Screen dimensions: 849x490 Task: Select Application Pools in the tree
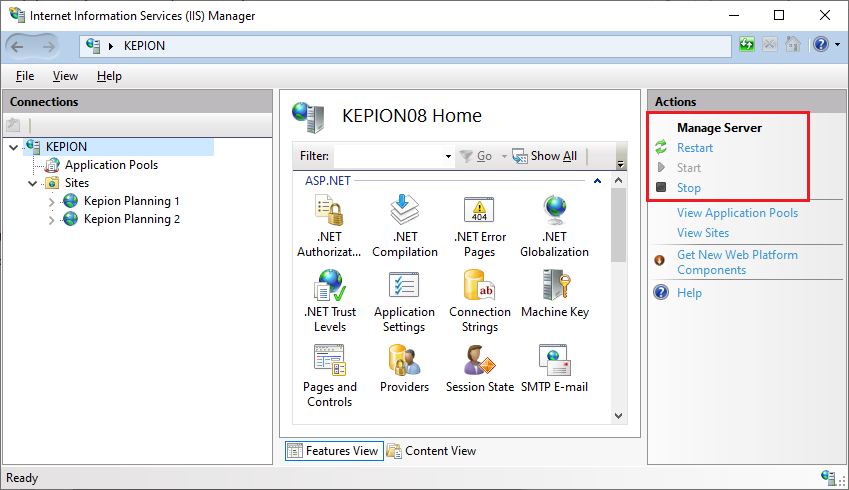[111, 165]
